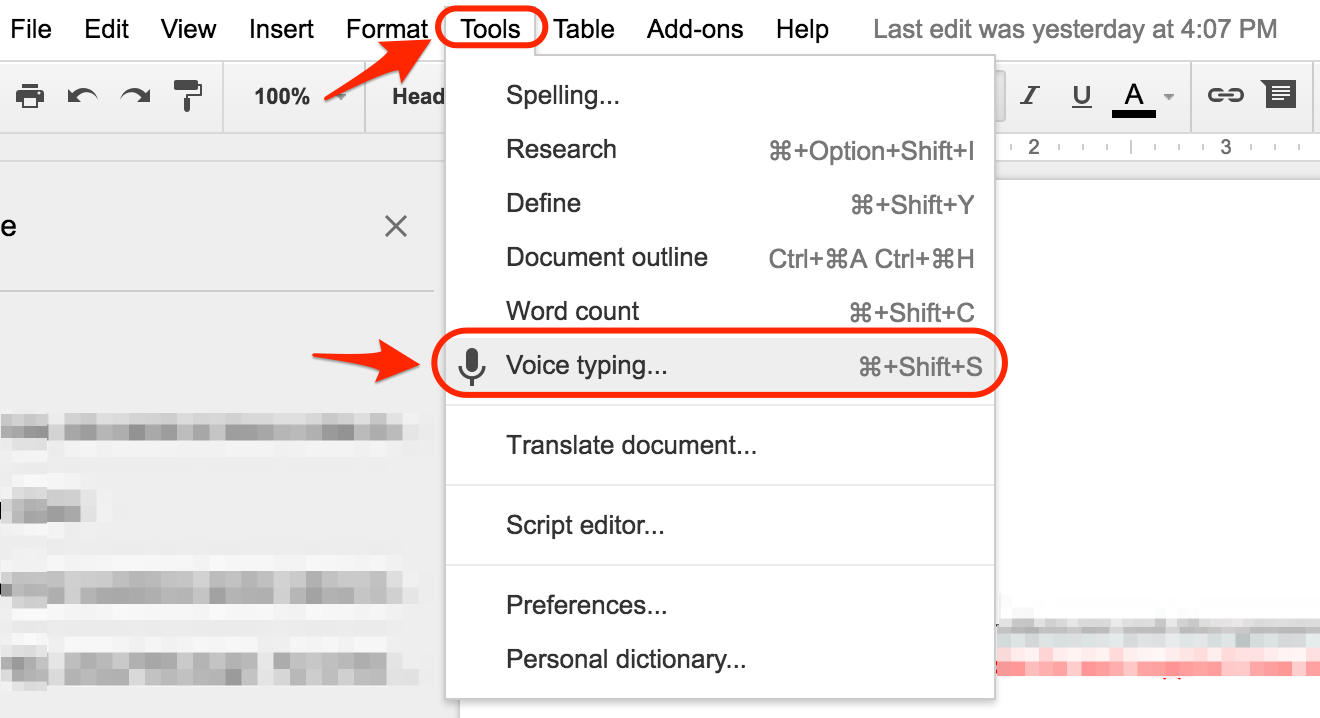
Task: Toggle the text color to black
Action: [x=1133, y=96]
